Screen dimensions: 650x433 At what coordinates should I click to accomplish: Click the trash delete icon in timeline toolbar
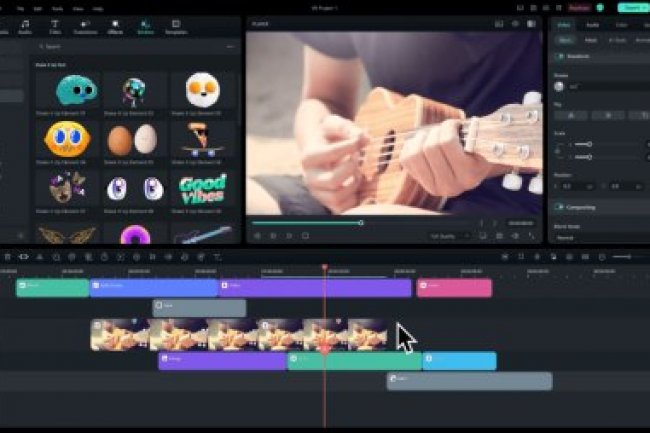(x=7, y=257)
